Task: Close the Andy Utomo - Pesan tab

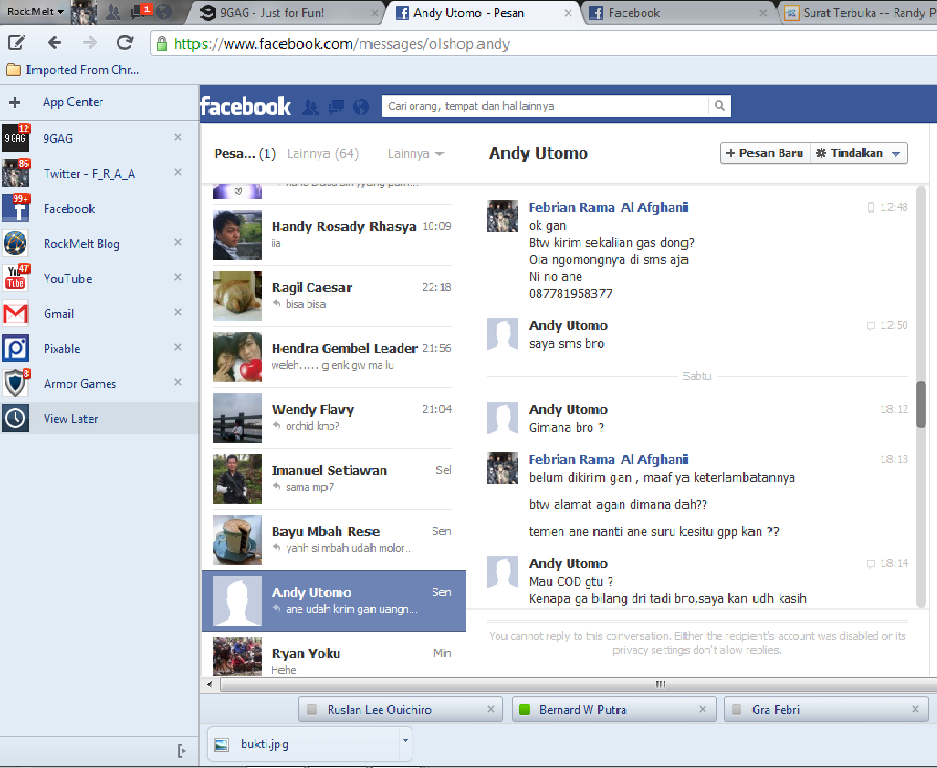Action: pos(568,13)
